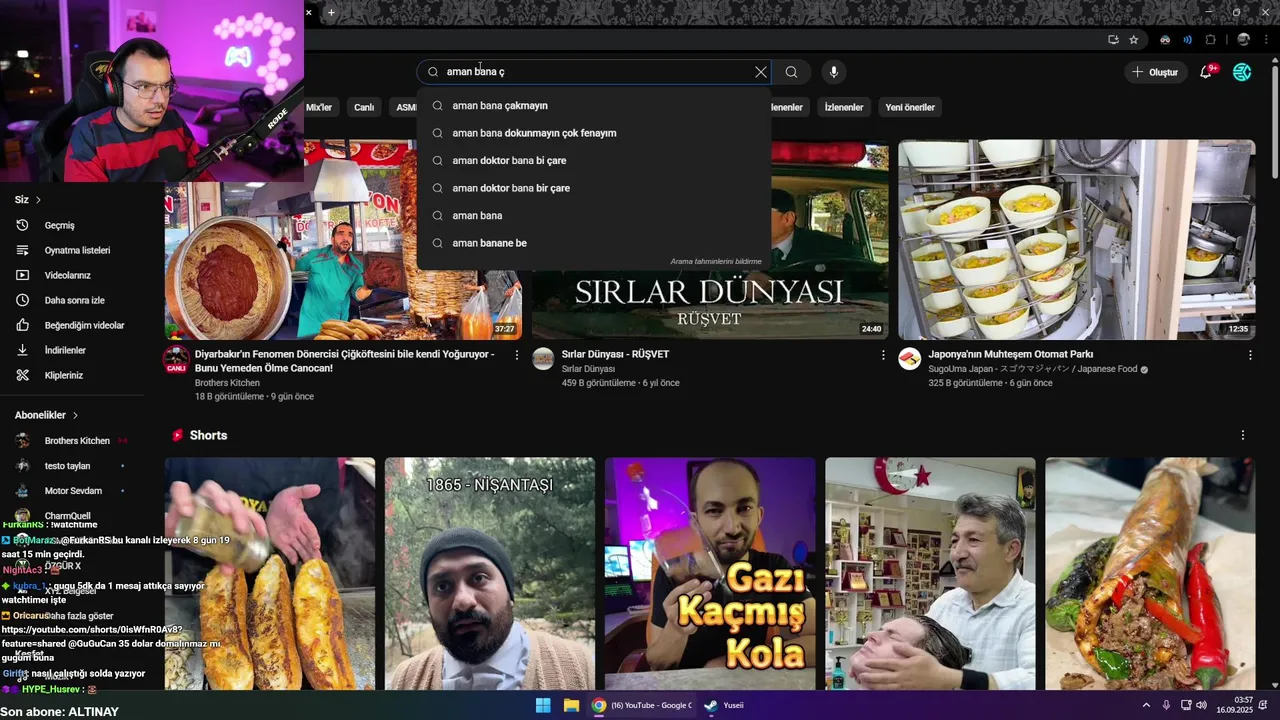
Task: Open the account avatar menu
Action: pos(1242,72)
